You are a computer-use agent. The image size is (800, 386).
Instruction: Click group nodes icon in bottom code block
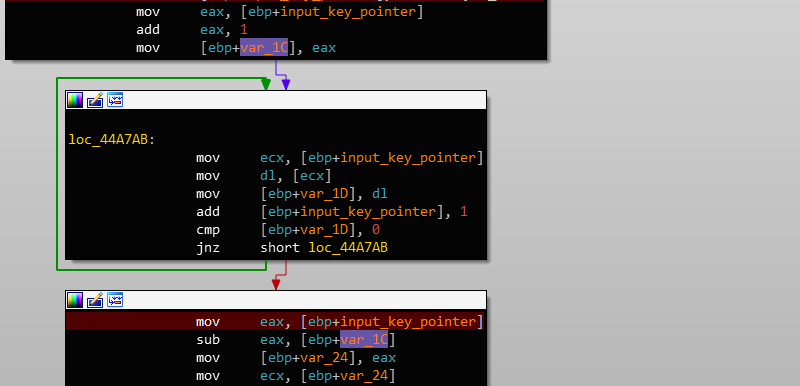click(115, 300)
